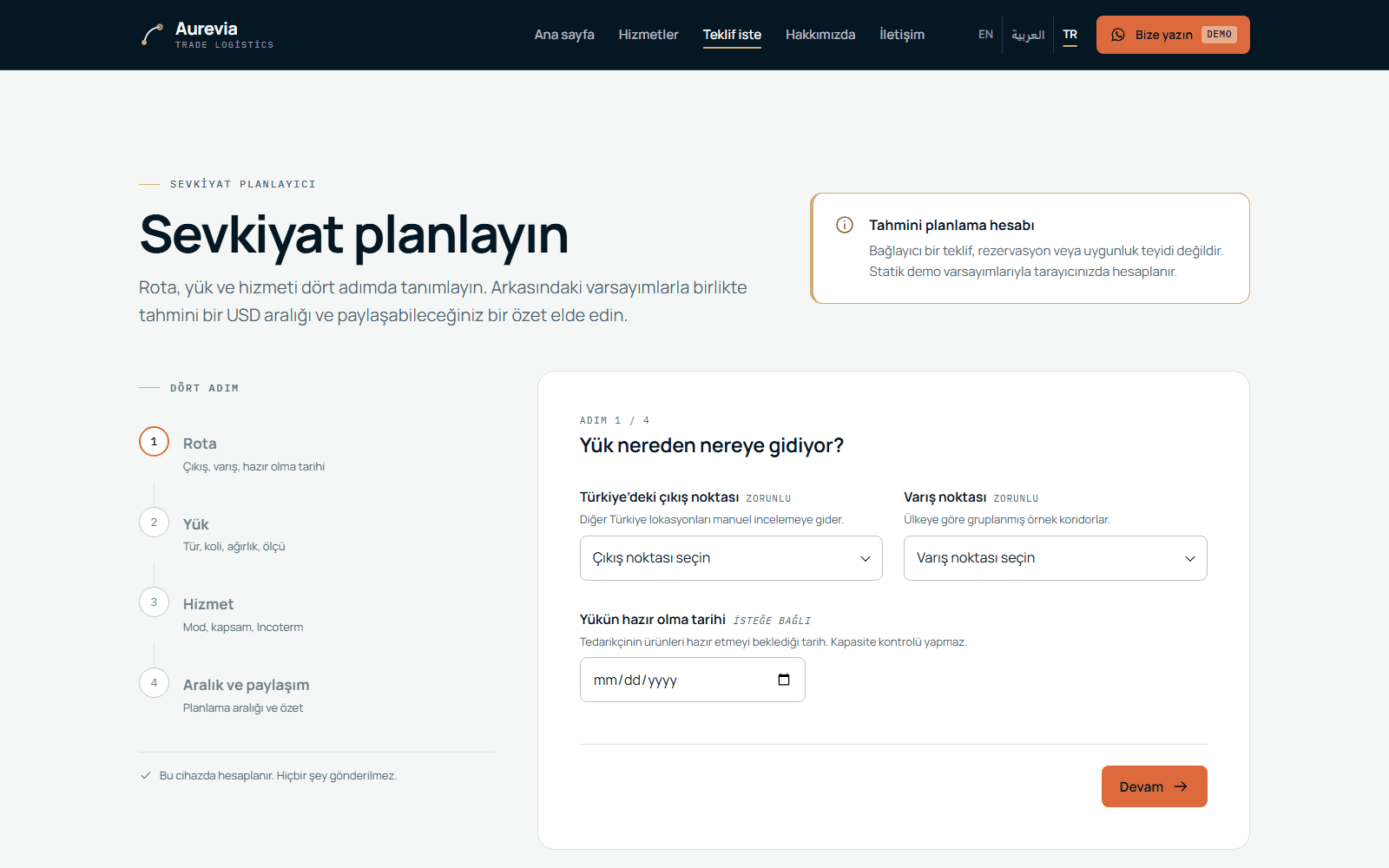This screenshot has width=1389, height=868.
Task: Open the Varış noktası seçin dropdown
Action: (x=1056, y=558)
